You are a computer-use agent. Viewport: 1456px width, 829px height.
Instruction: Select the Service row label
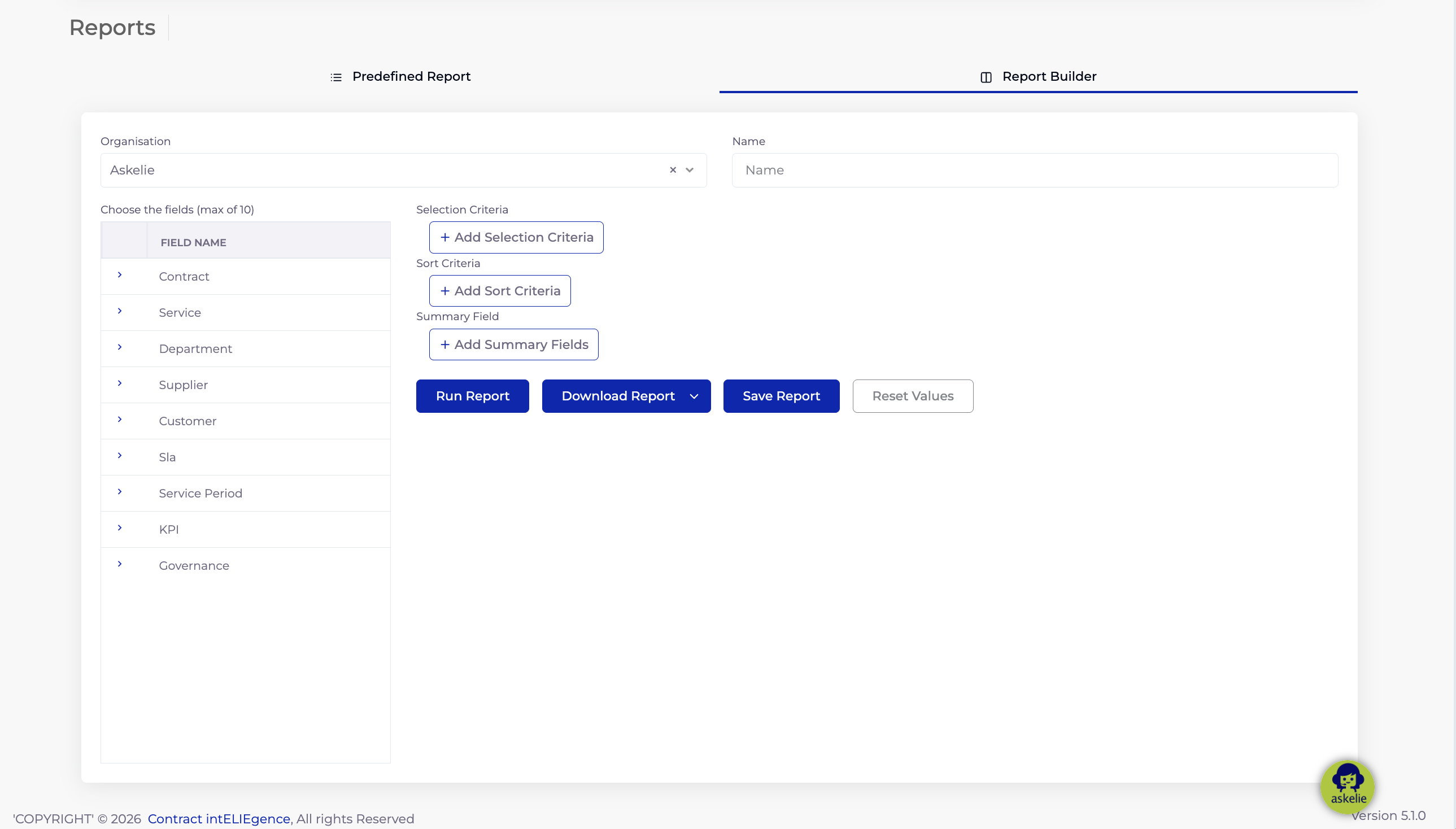(x=180, y=313)
